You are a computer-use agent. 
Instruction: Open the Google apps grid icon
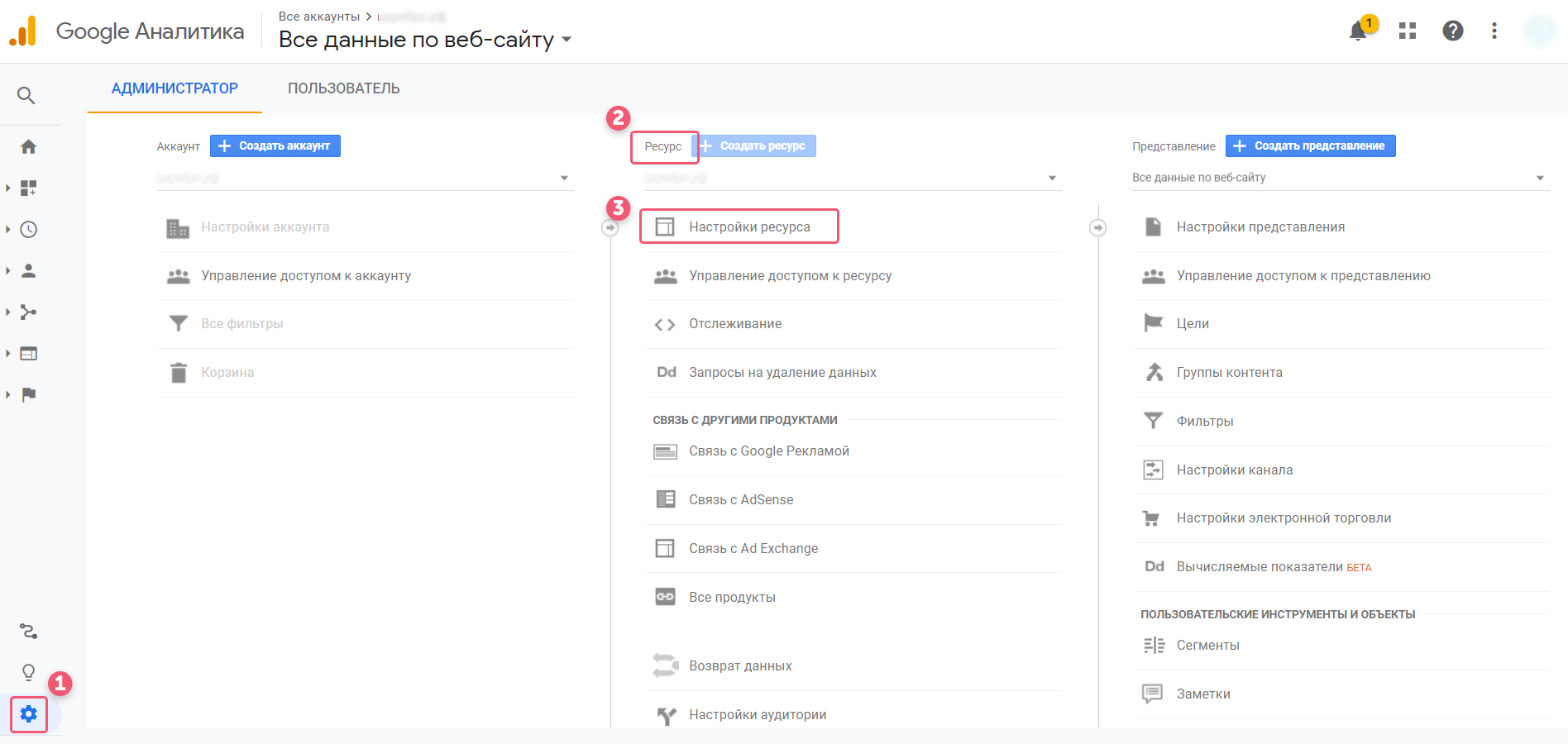pyautogui.click(x=1408, y=31)
